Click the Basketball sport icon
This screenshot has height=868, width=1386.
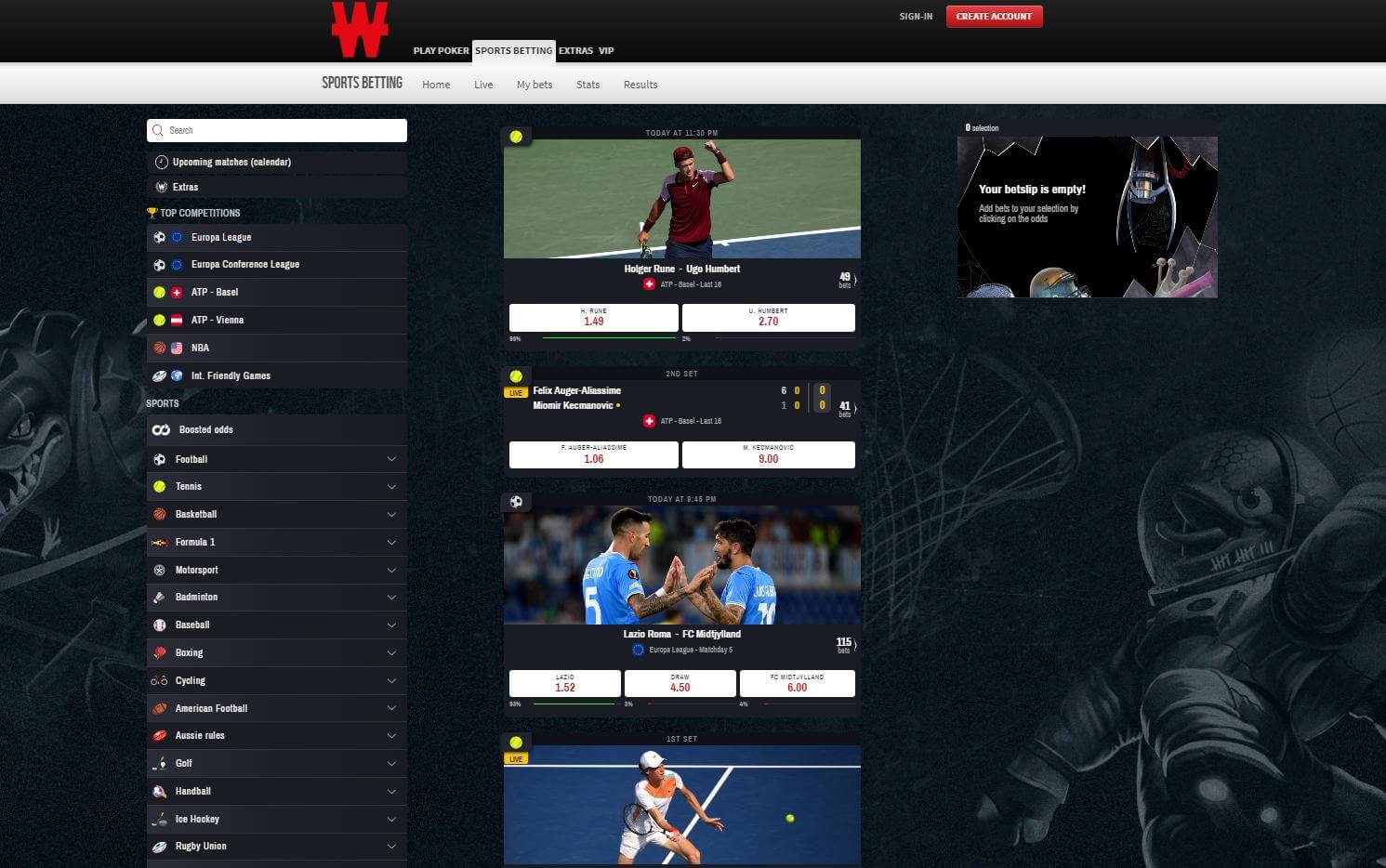pyautogui.click(x=160, y=514)
